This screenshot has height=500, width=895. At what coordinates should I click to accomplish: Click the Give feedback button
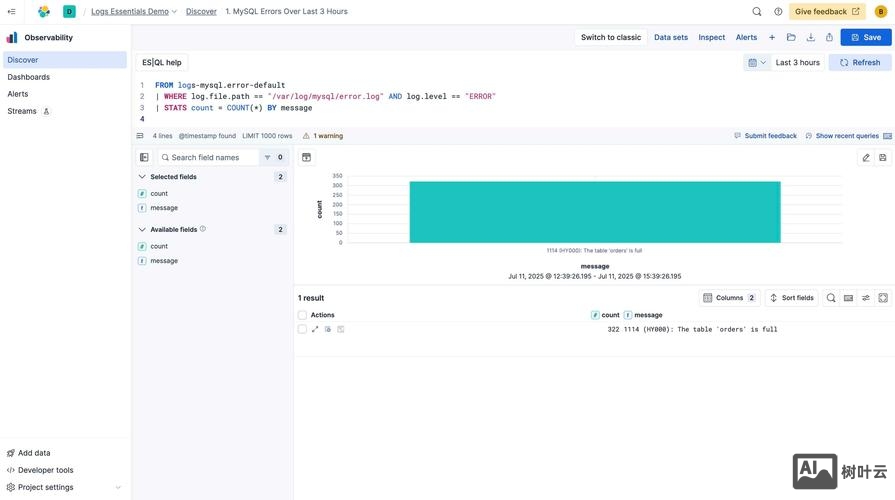[x=827, y=11]
